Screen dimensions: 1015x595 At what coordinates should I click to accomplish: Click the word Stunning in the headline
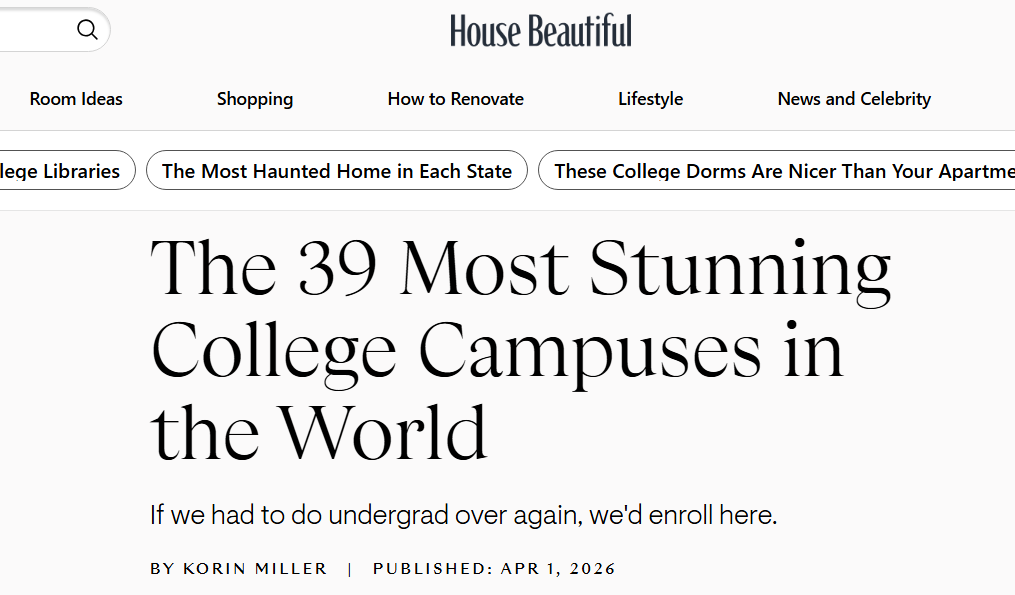pyautogui.click(x=740, y=270)
